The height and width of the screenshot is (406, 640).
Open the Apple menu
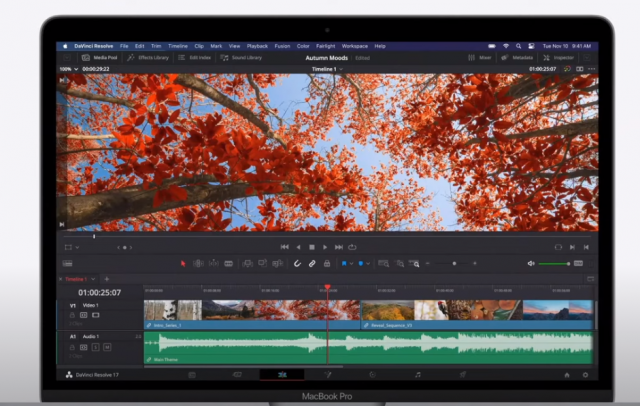point(65,46)
